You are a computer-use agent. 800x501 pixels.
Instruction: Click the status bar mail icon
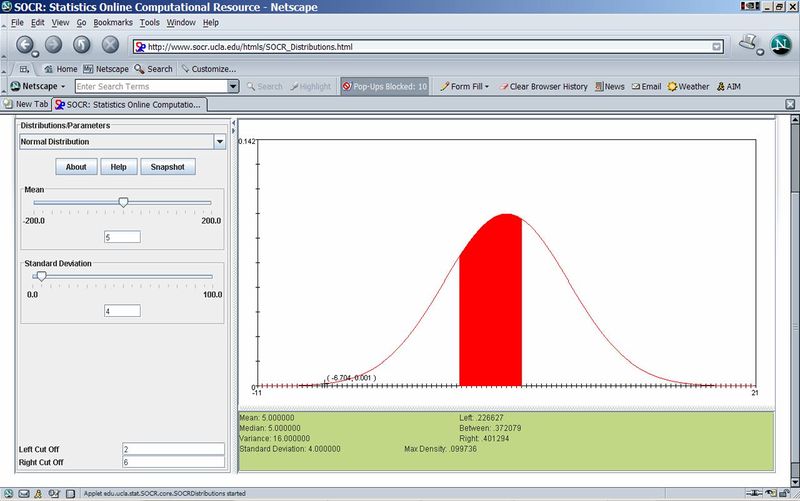24,493
